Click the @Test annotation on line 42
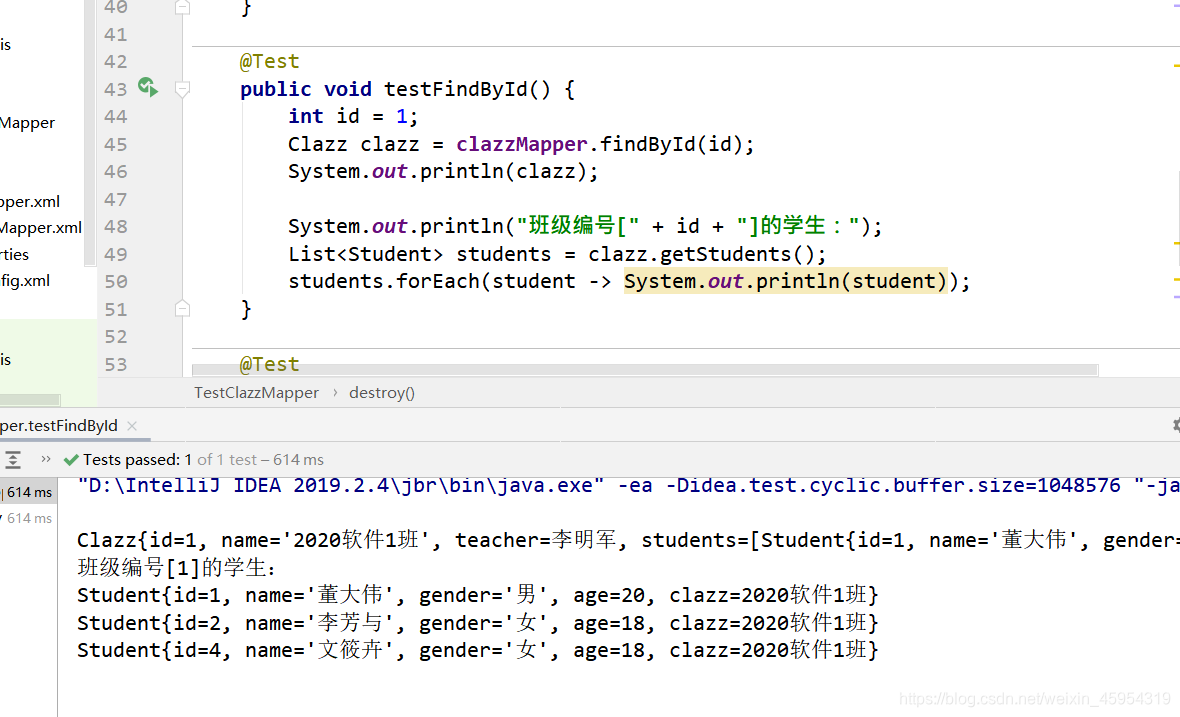 pos(269,62)
